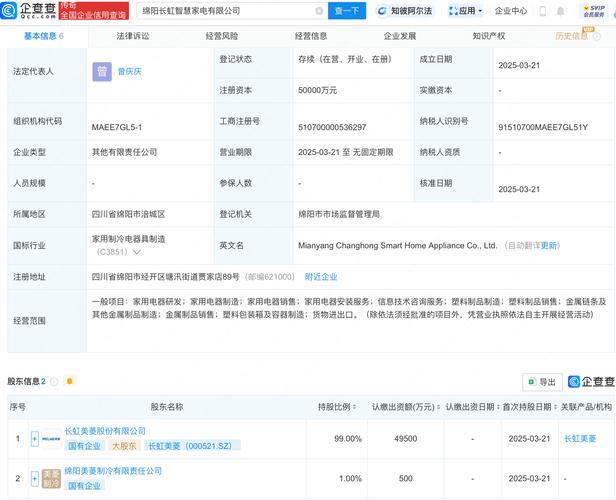616x500 pixels.
Task: Clear the search box with the X icon
Action: 319,11
